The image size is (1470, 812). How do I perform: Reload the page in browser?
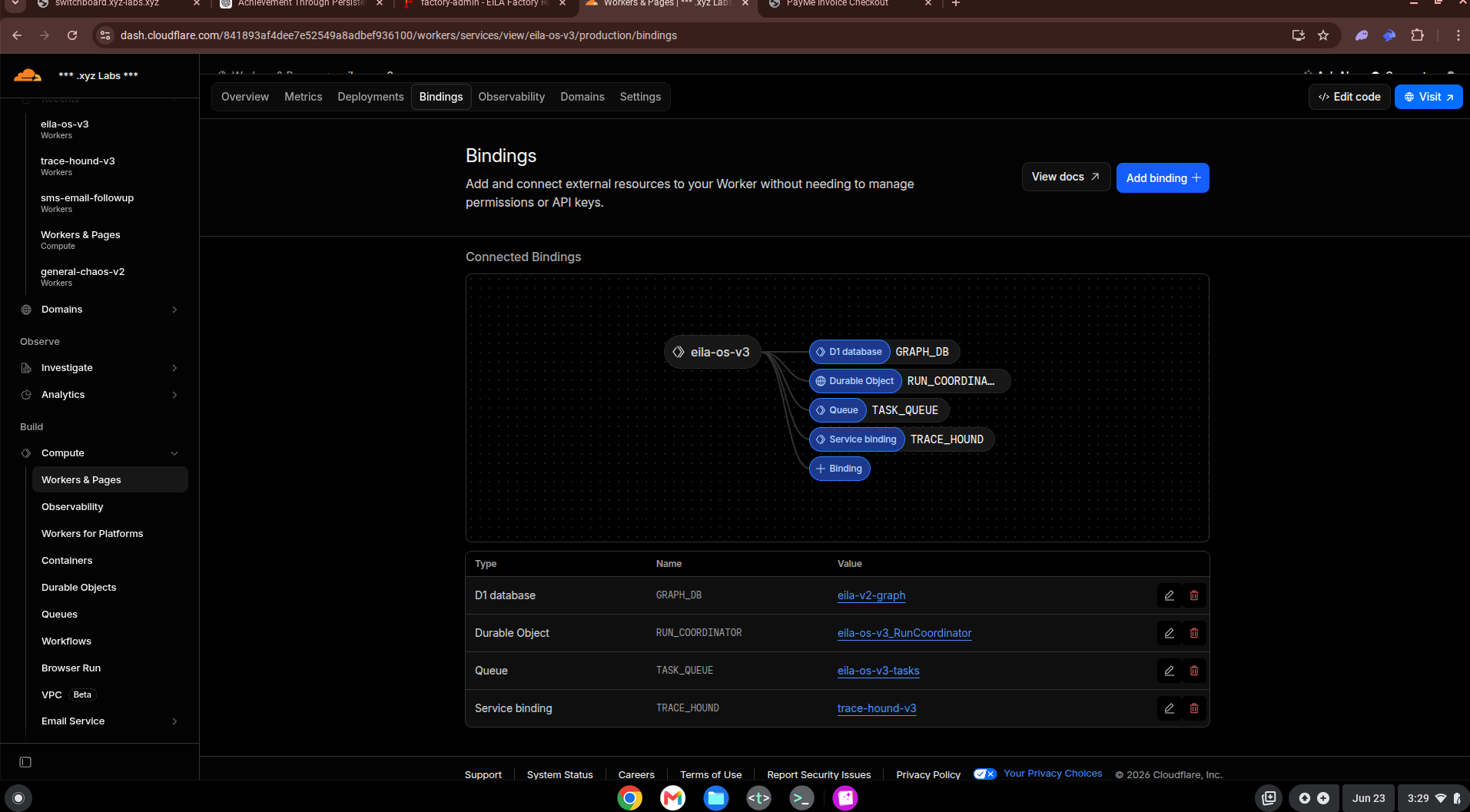pyautogui.click(x=72, y=35)
